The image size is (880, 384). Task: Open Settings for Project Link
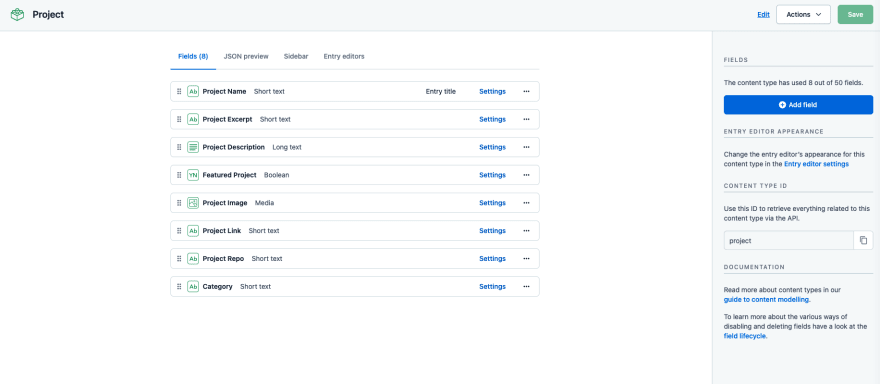pos(492,231)
